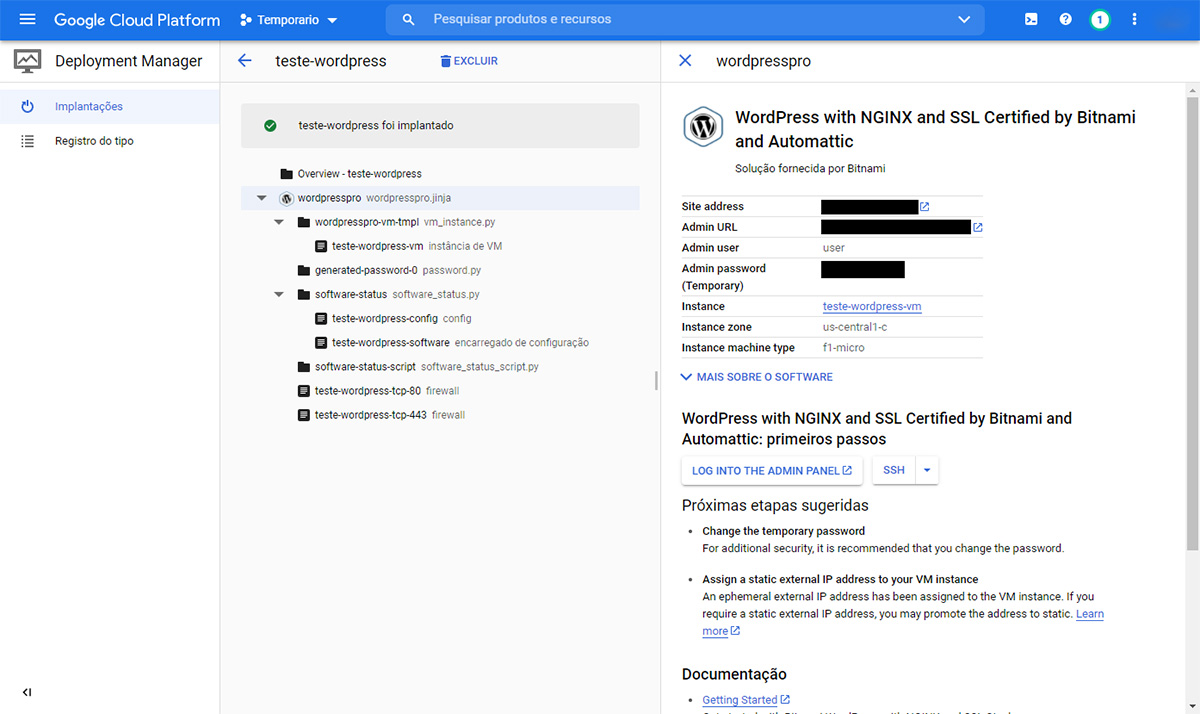Focus the Pesquisar produtos e recursos search box
Image resolution: width=1200 pixels, height=714 pixels.
(x=685, y=19)
